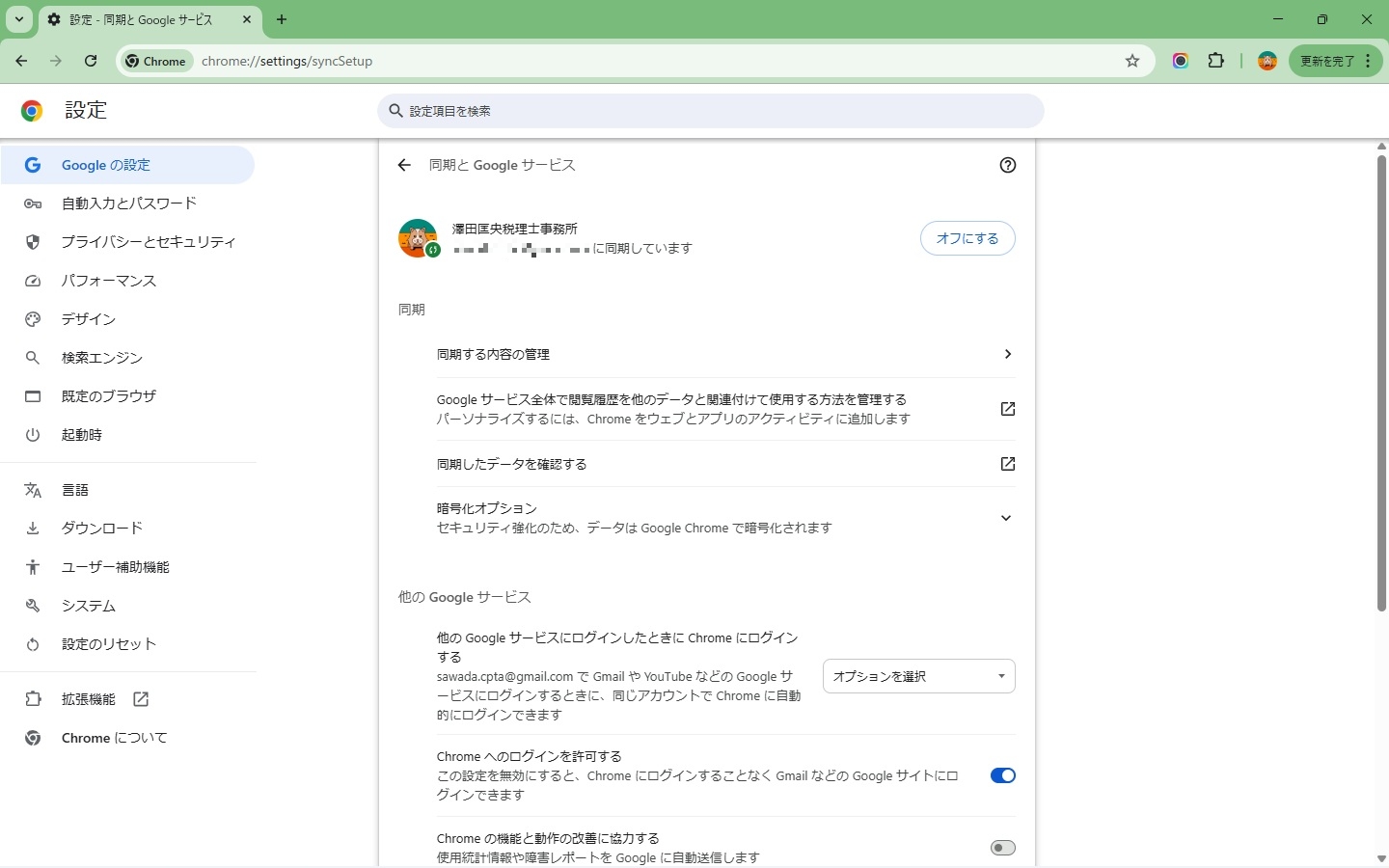The width and height of the screenshot is (1389, 868).
Task: Click the magnifier icon for 検索エンジン
Action: [33, 358]
